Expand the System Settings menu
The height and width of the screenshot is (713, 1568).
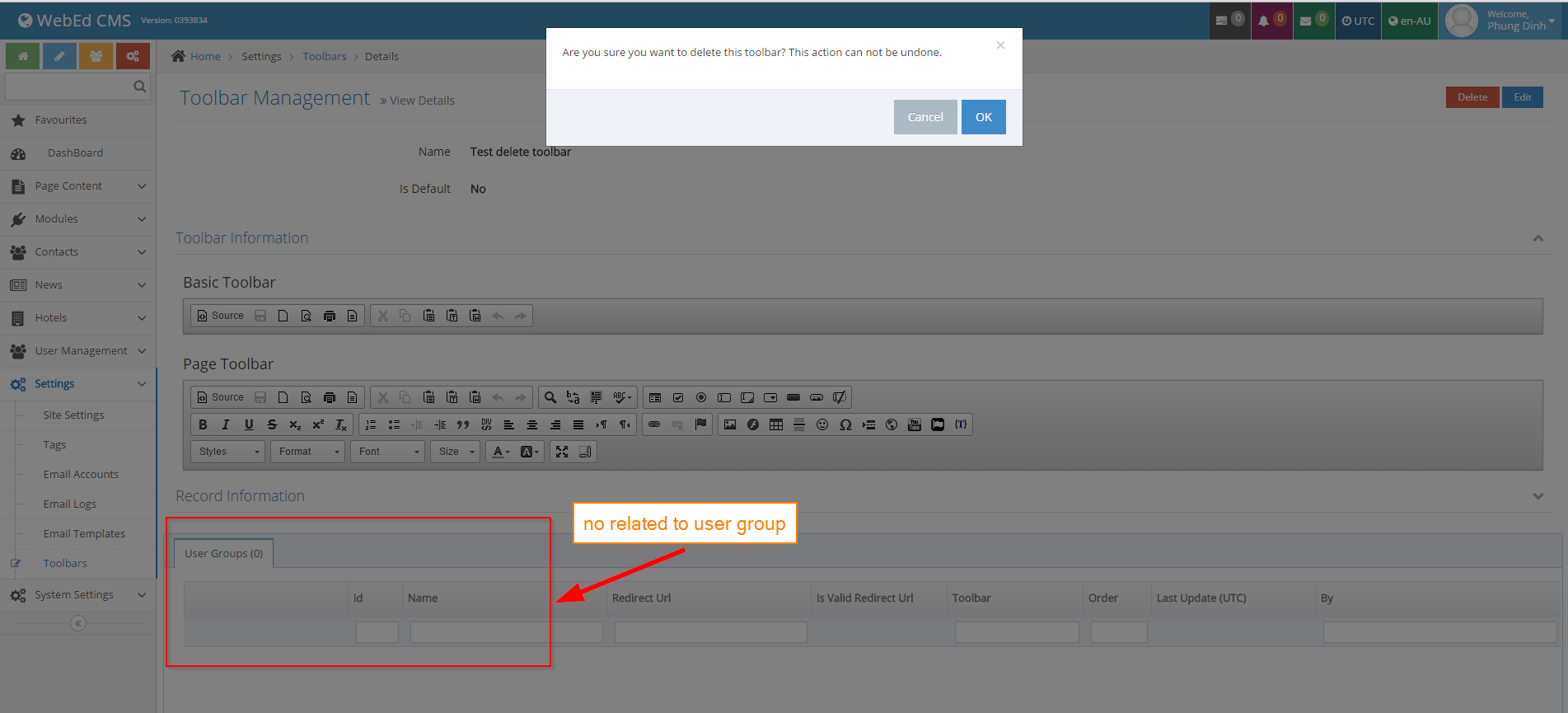click(77, 595)
